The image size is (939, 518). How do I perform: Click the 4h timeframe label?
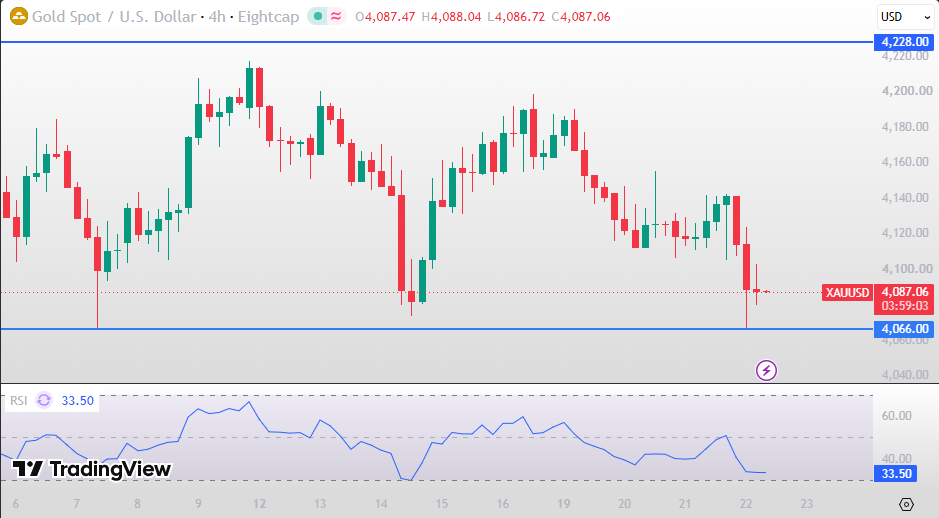point(217,17)
